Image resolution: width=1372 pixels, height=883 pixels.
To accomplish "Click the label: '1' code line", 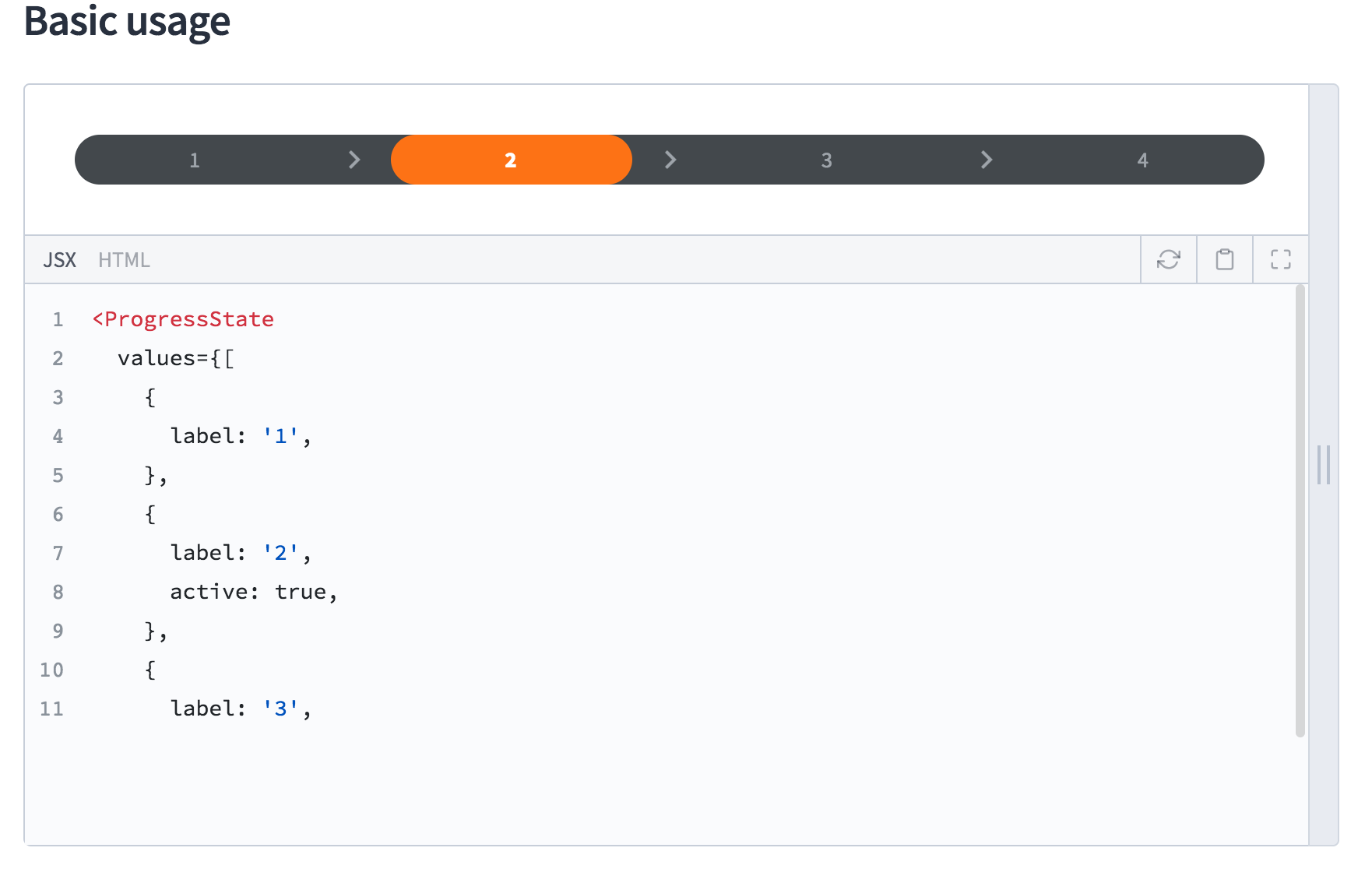I will coord(241,436).
